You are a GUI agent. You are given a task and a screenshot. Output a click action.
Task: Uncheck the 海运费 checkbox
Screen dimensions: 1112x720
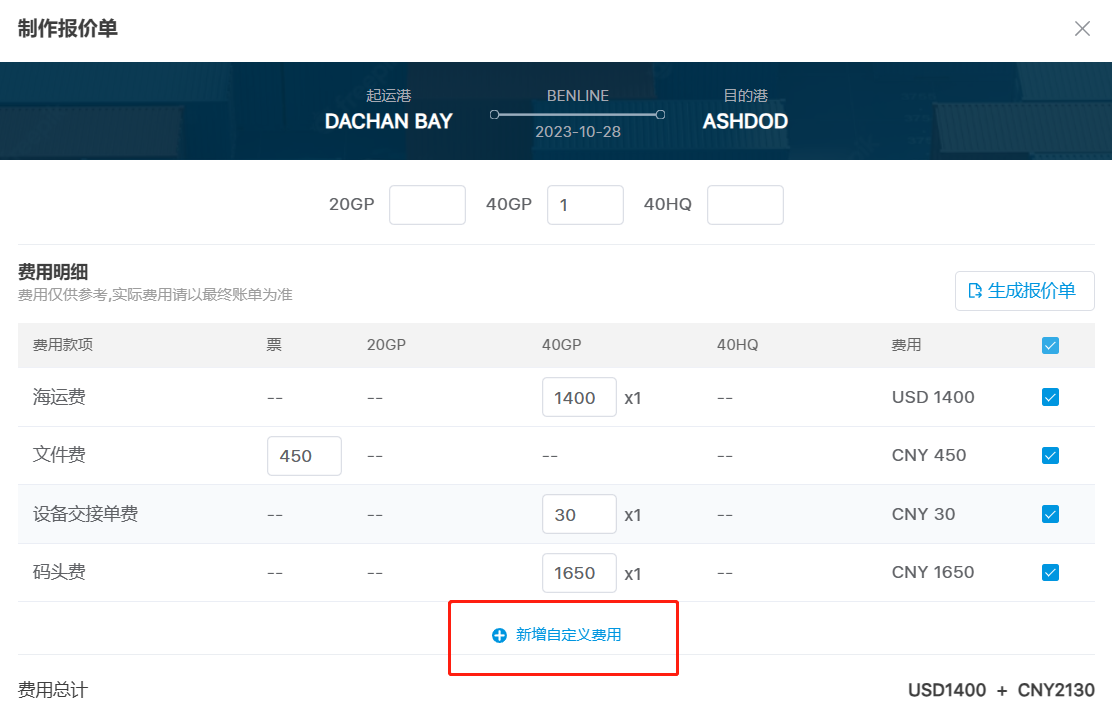(1050, 397)
